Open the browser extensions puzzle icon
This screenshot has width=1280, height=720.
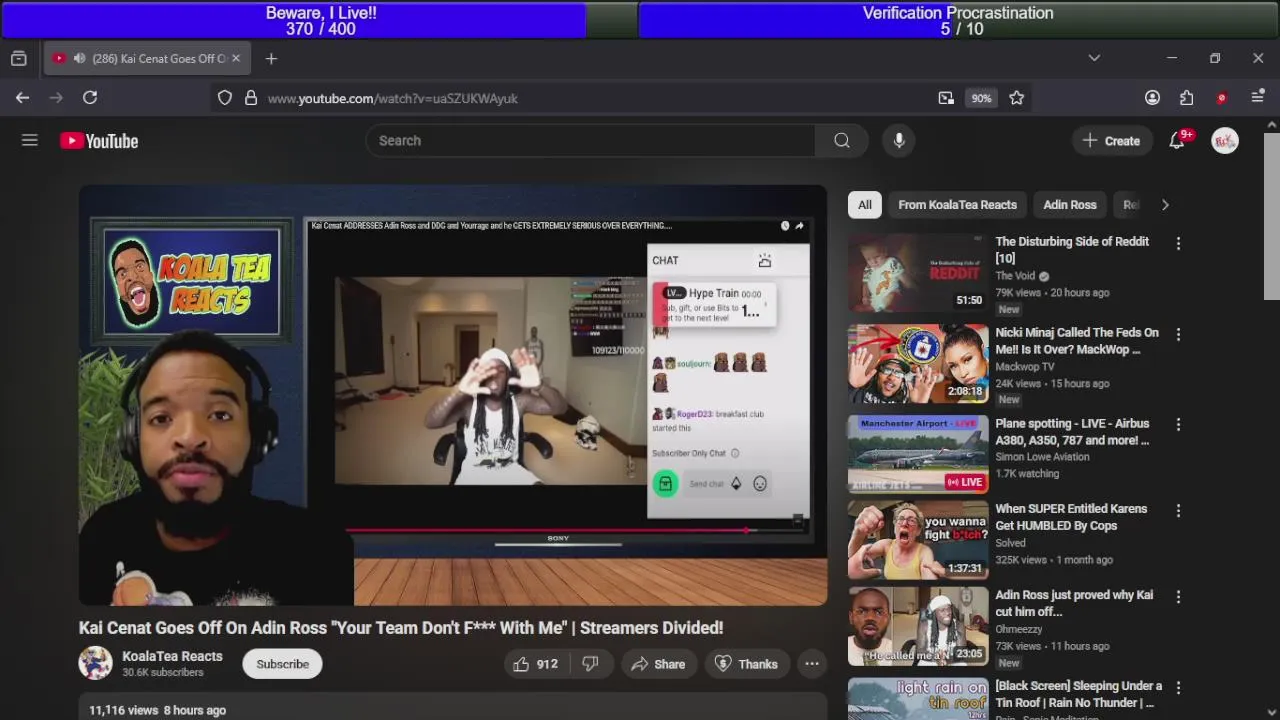pos(1186,98)
